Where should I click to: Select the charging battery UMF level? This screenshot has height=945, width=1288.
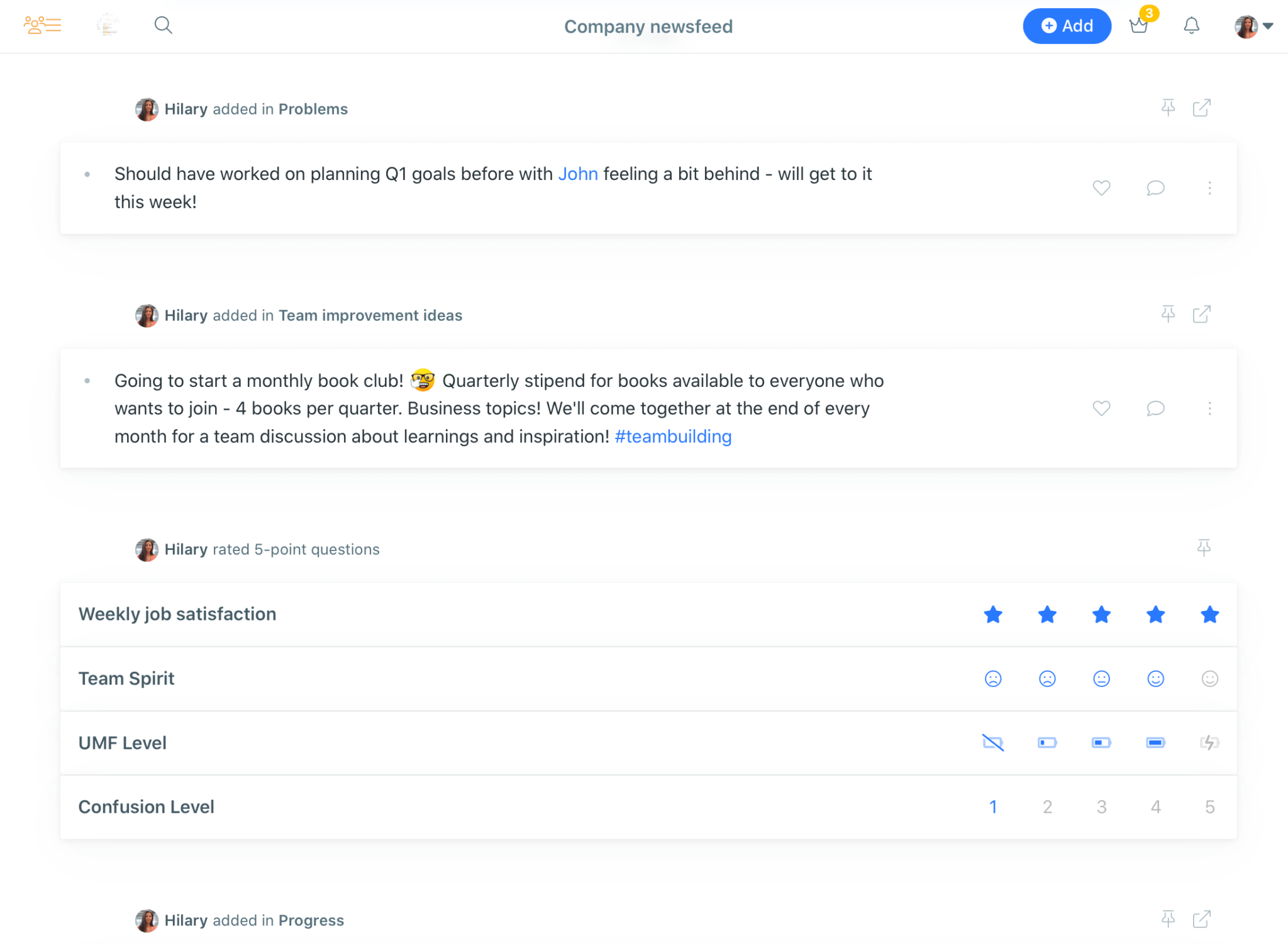(x=1209, y=742)
